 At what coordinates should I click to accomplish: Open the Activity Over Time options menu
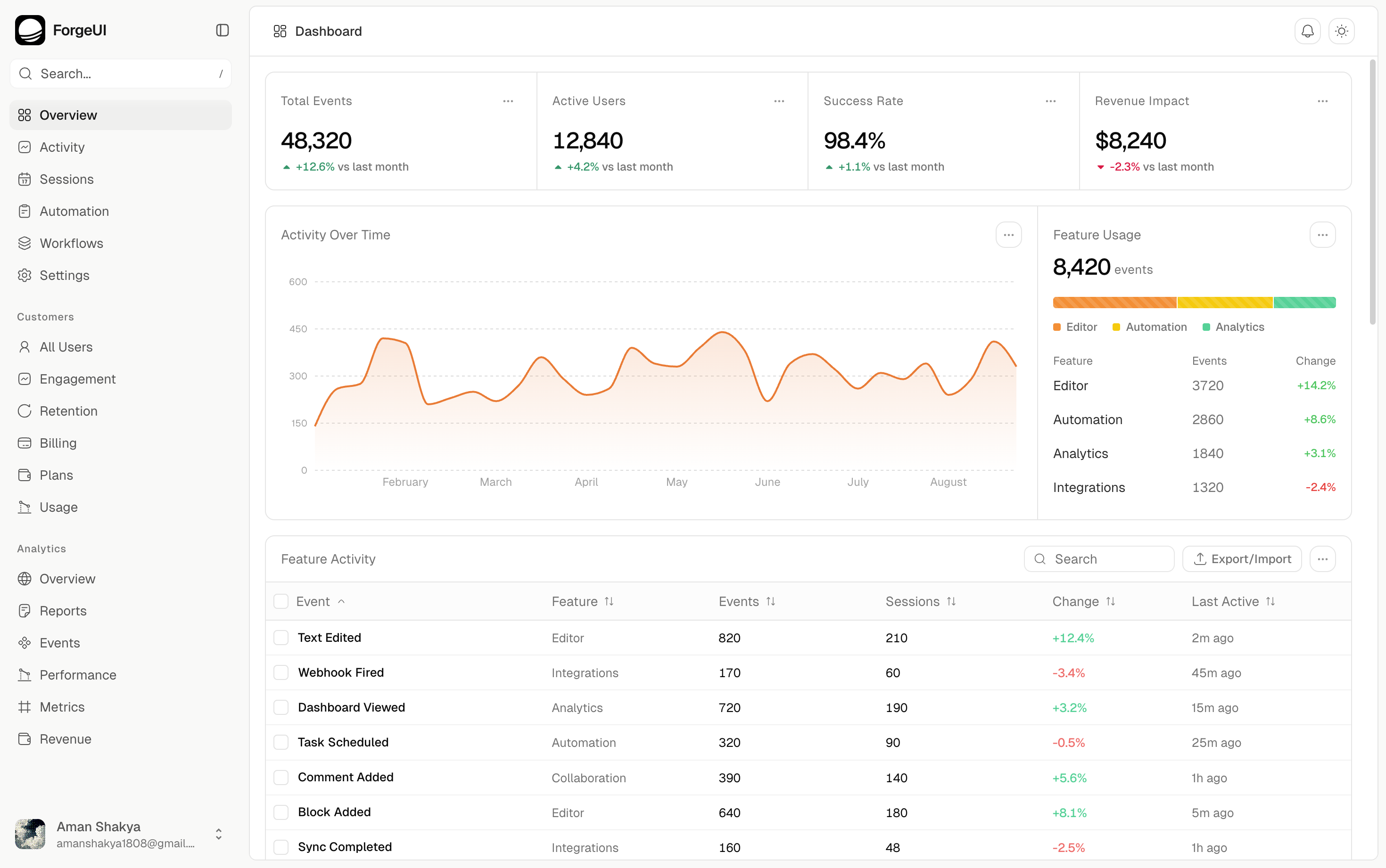click(x=1009, y=234)
